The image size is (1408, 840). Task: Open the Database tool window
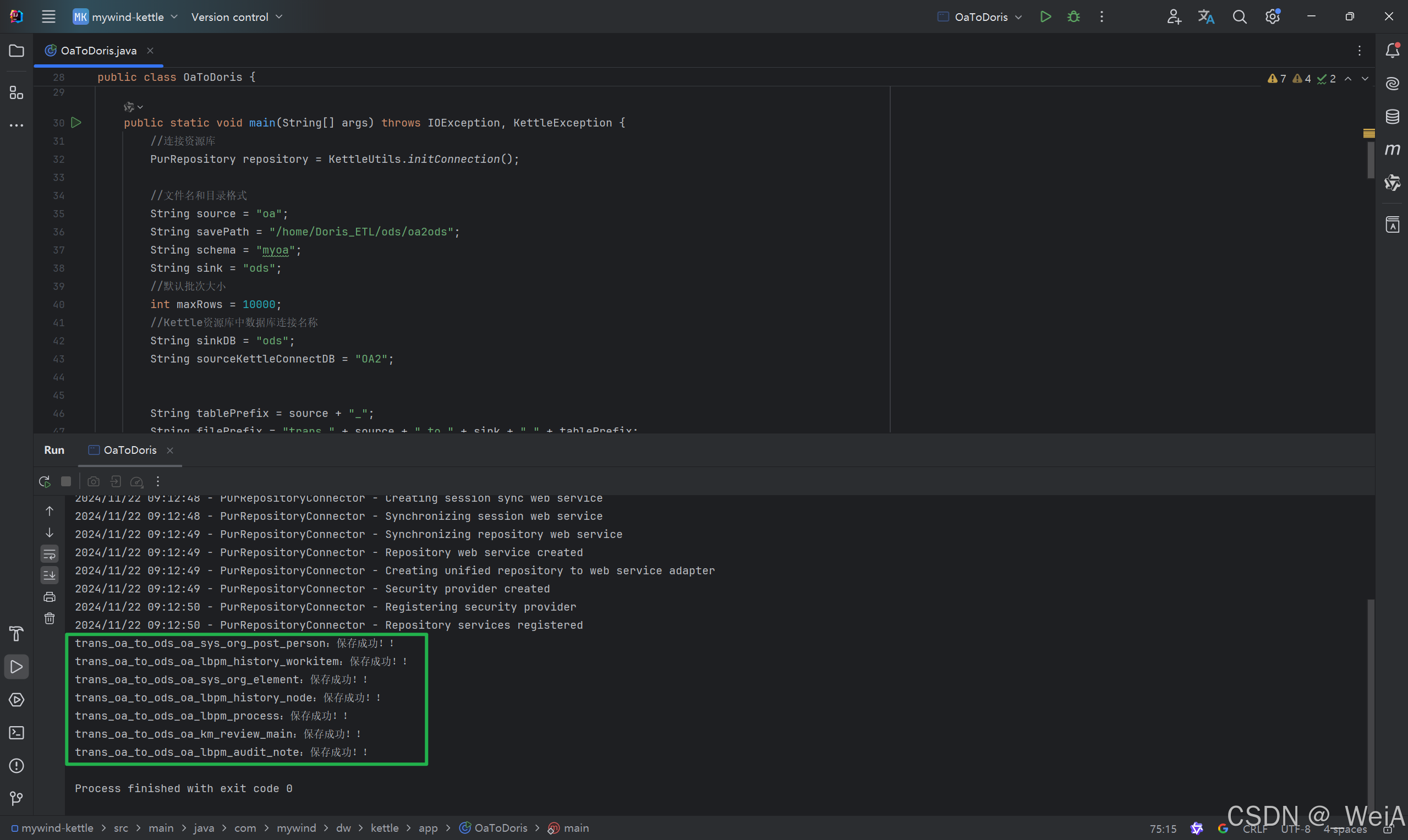tap(1392, 117)
